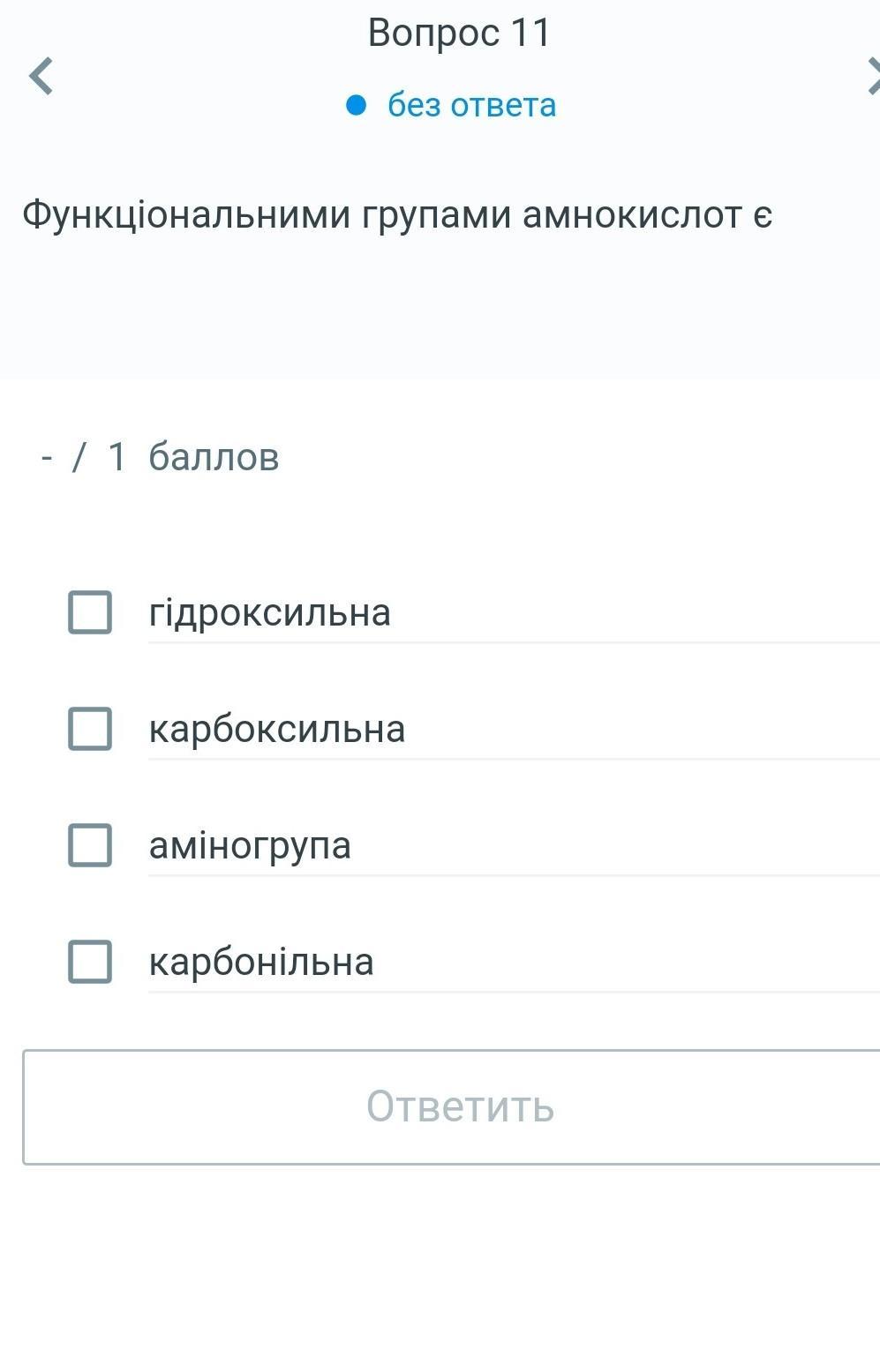This screenshot has width=880, height=1372.
Task: Select the гідроксильна answer label text
Action: [269, 612]
